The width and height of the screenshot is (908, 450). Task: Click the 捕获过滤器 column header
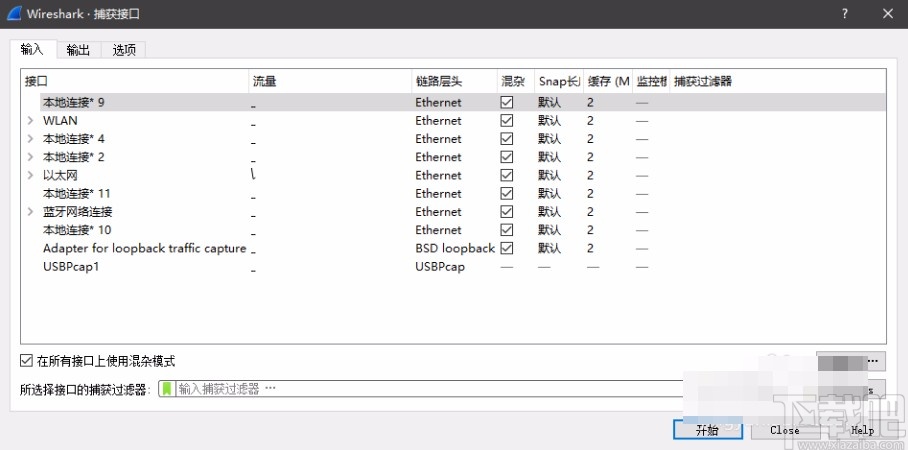777,82
